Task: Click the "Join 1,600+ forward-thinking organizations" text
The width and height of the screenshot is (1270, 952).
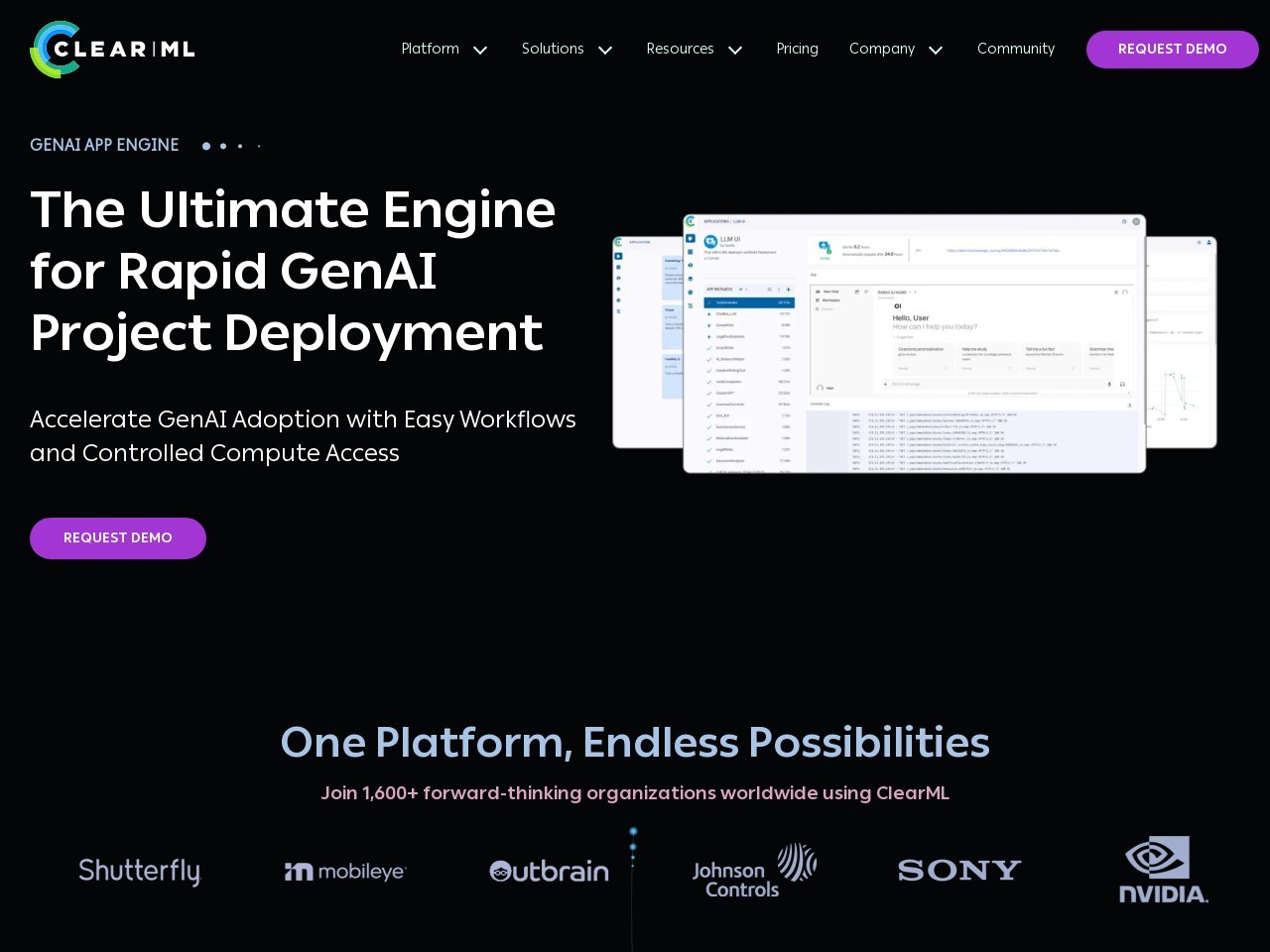Action: pos(635,793)
